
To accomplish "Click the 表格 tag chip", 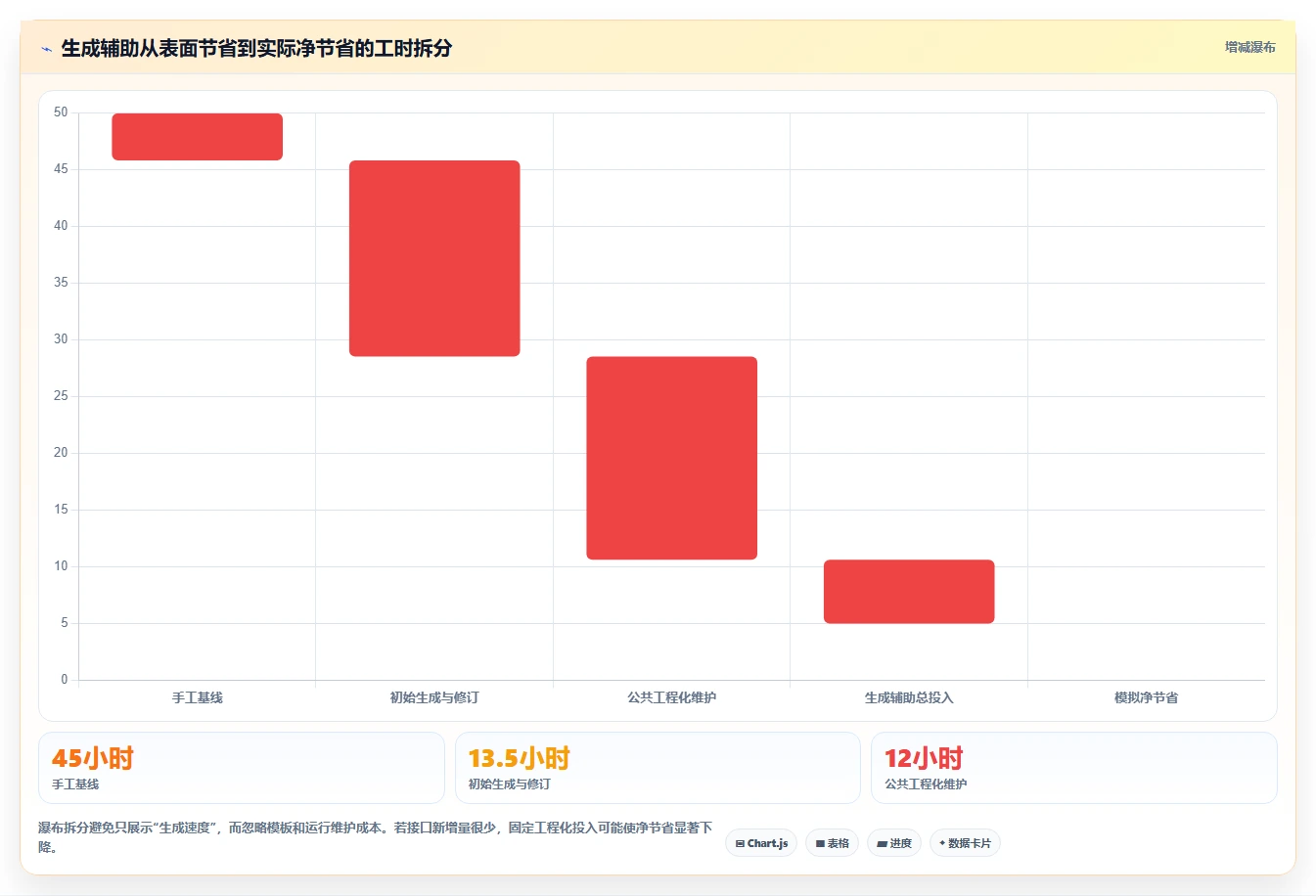I will pyautogui.click(x=832, y=843).
